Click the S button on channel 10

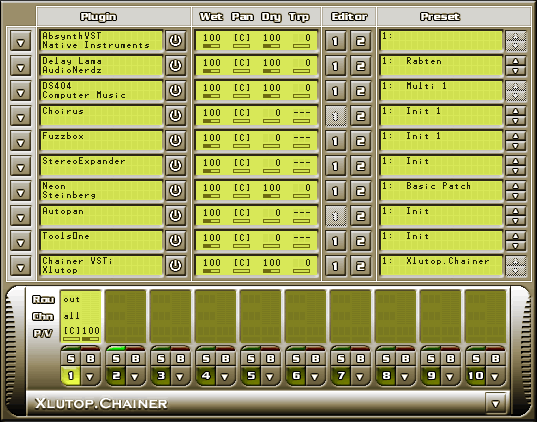(x=476, y=359)
